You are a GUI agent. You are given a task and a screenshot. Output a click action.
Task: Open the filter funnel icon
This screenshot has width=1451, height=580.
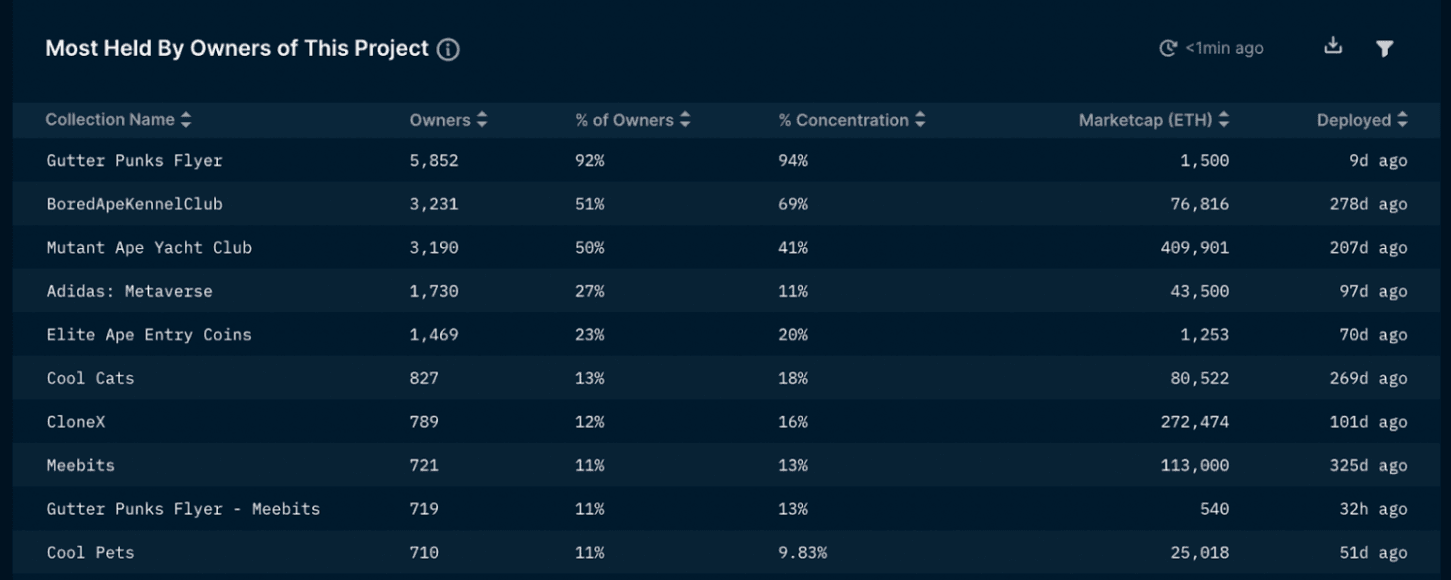point(1384,48)
